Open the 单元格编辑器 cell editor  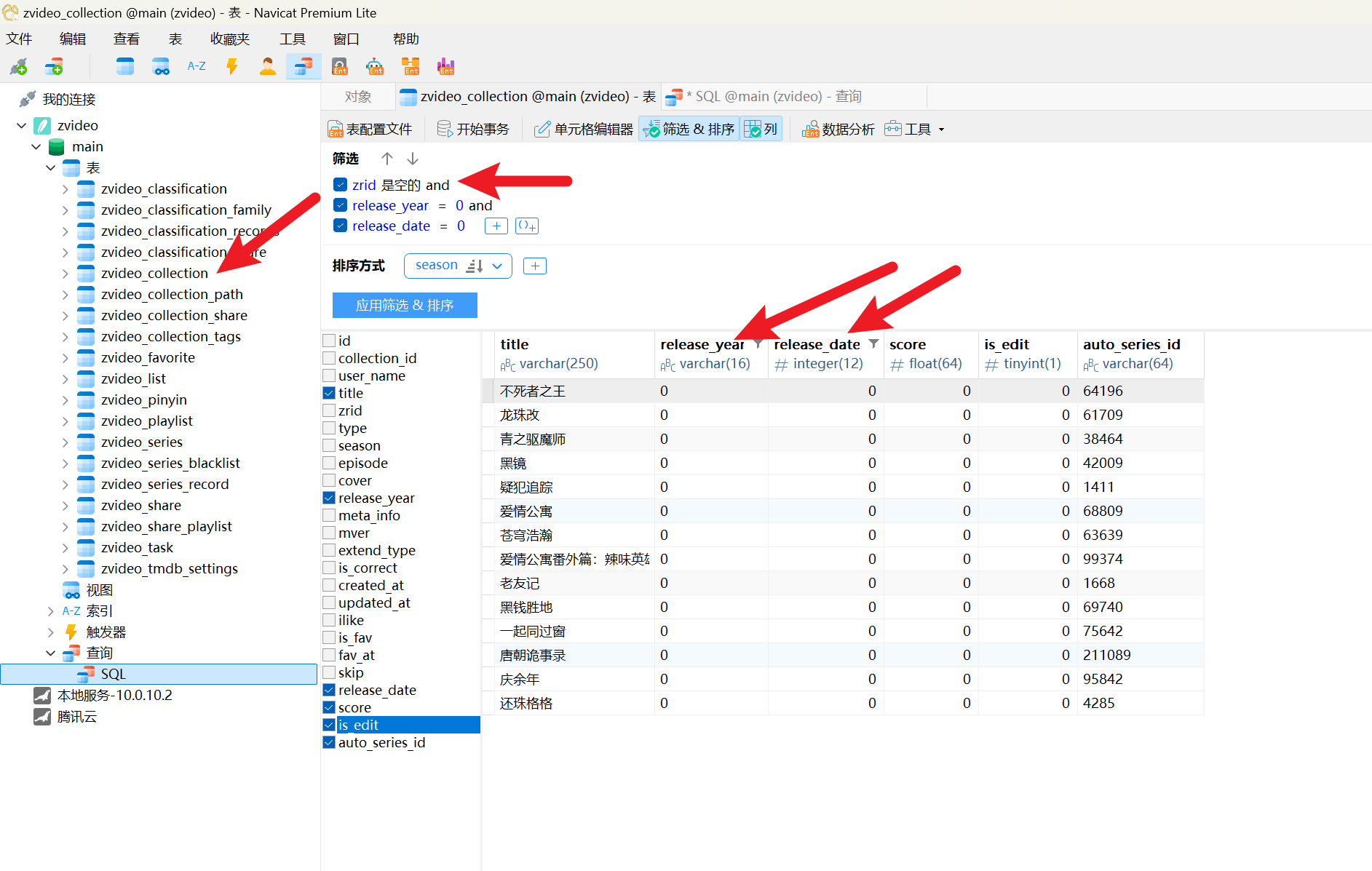[584, 130]
